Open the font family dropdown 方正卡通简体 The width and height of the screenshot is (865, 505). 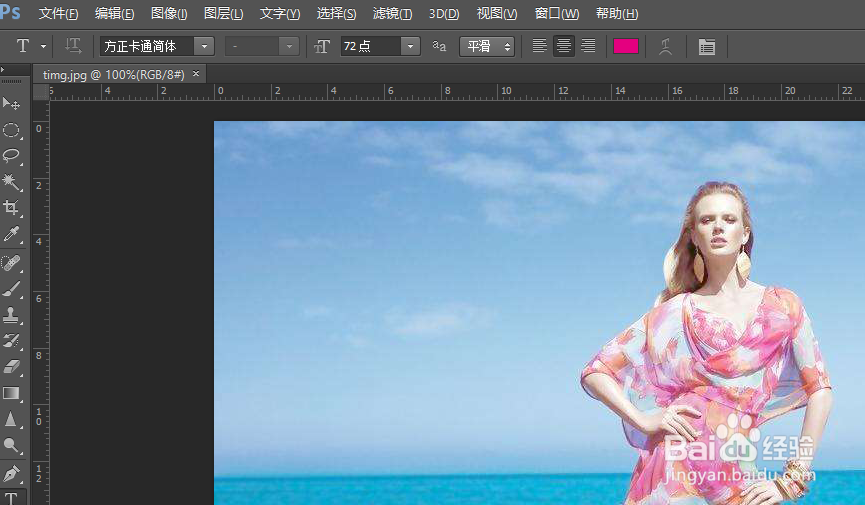point(204,46)
